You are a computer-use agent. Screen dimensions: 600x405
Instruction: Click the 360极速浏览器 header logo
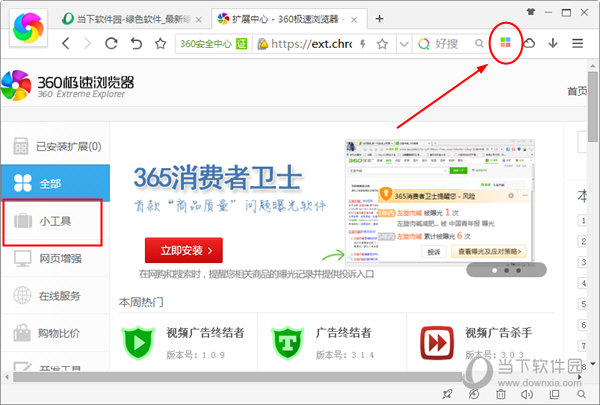67,86
